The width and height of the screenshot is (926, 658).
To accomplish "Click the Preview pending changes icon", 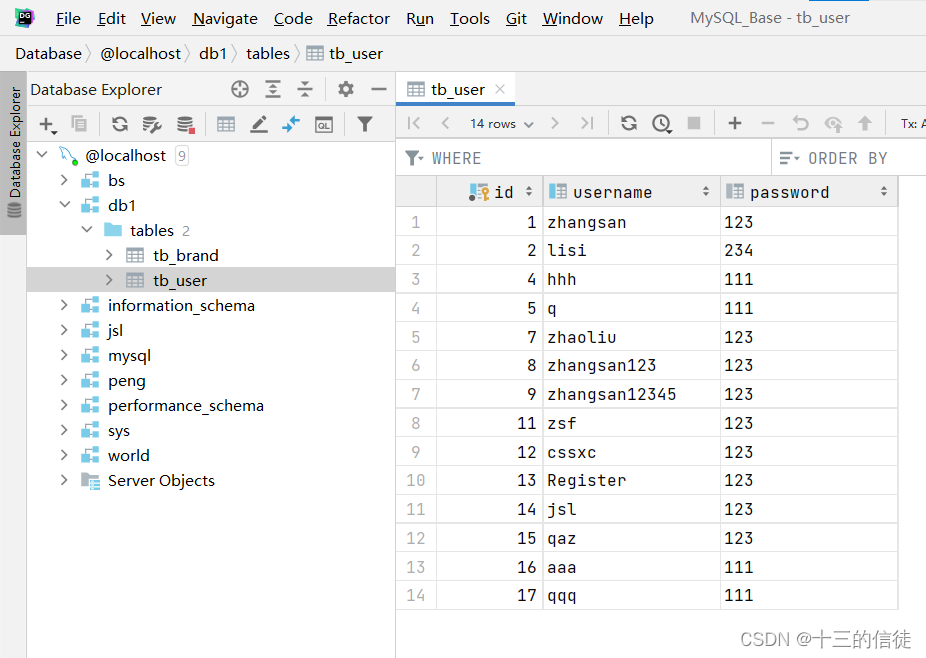I will tap(833, 123).
